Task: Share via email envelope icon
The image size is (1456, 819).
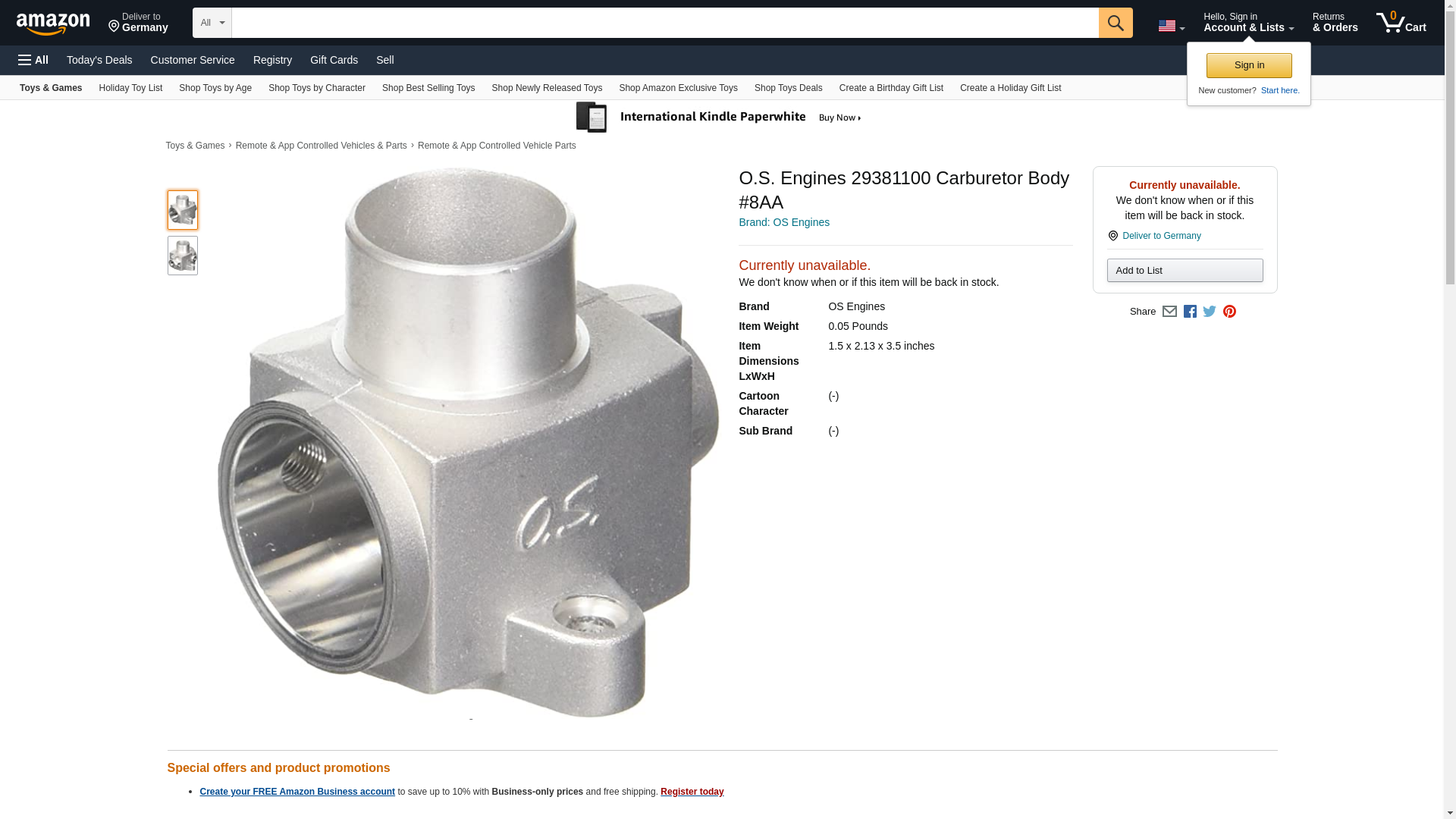Action: coord(1169,312)
